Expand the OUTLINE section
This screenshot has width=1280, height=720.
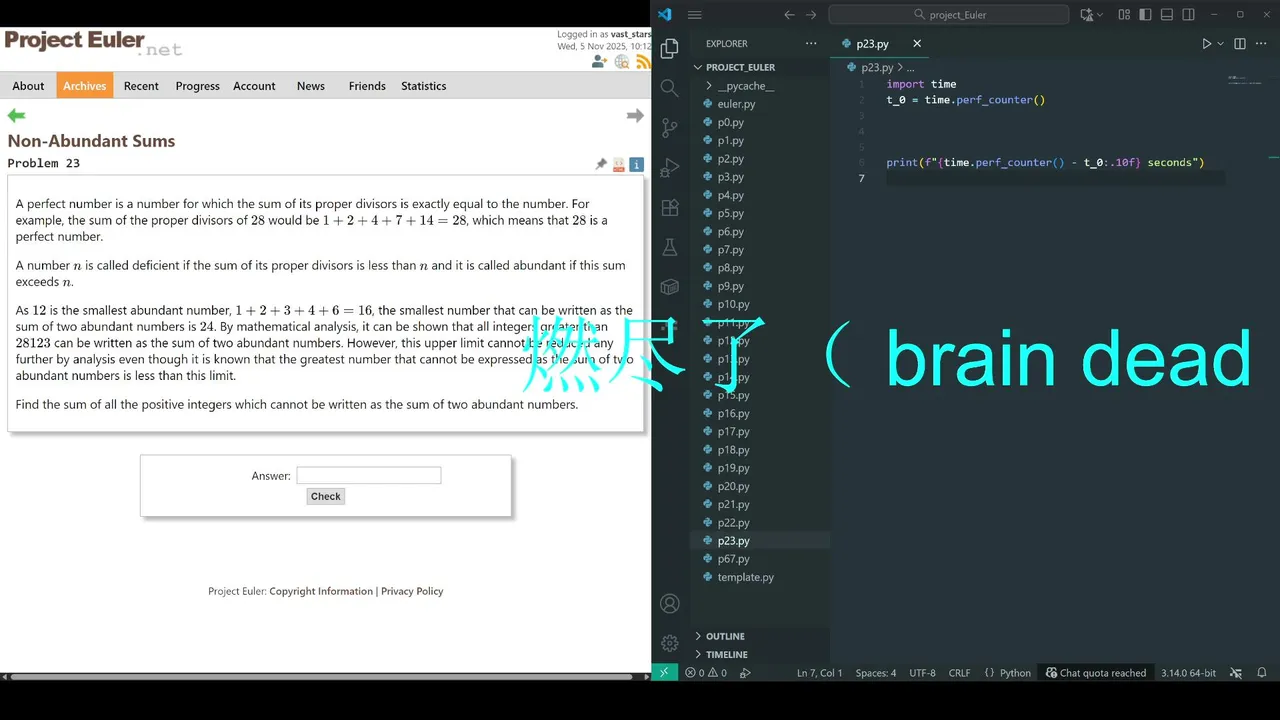(725, 636)
